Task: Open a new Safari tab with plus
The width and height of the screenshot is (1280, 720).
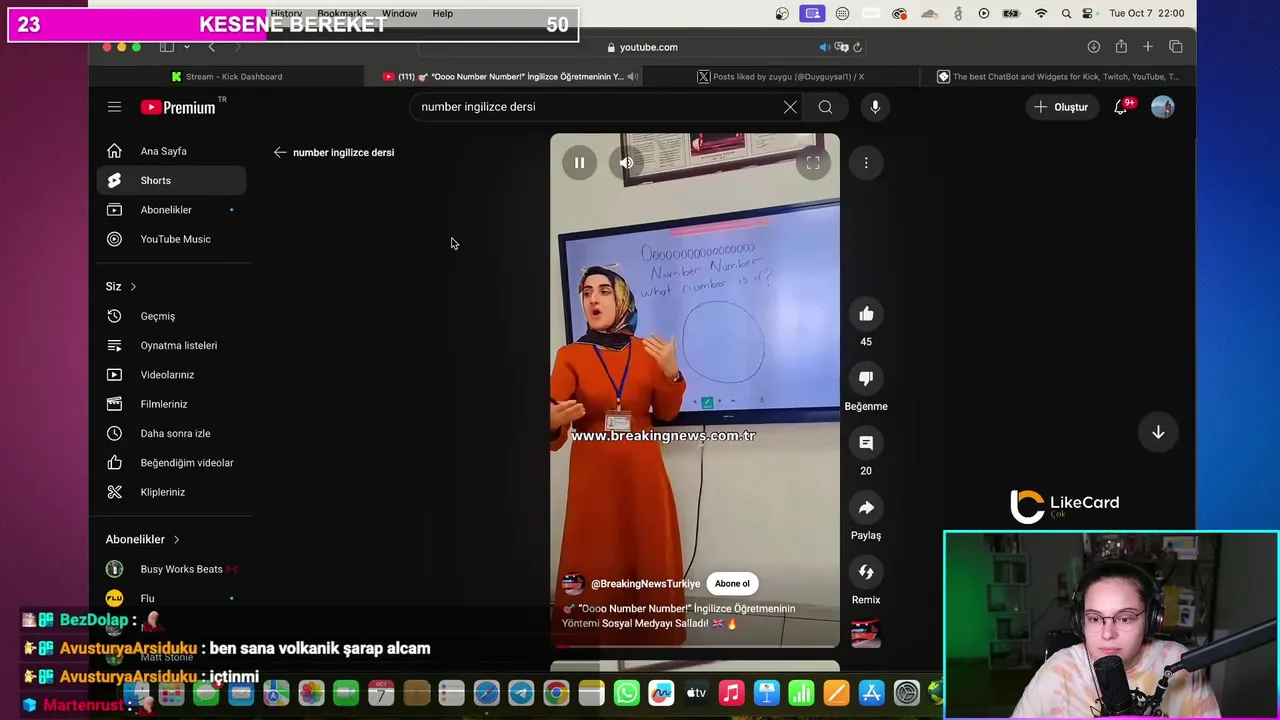Action: (1148, 47)
